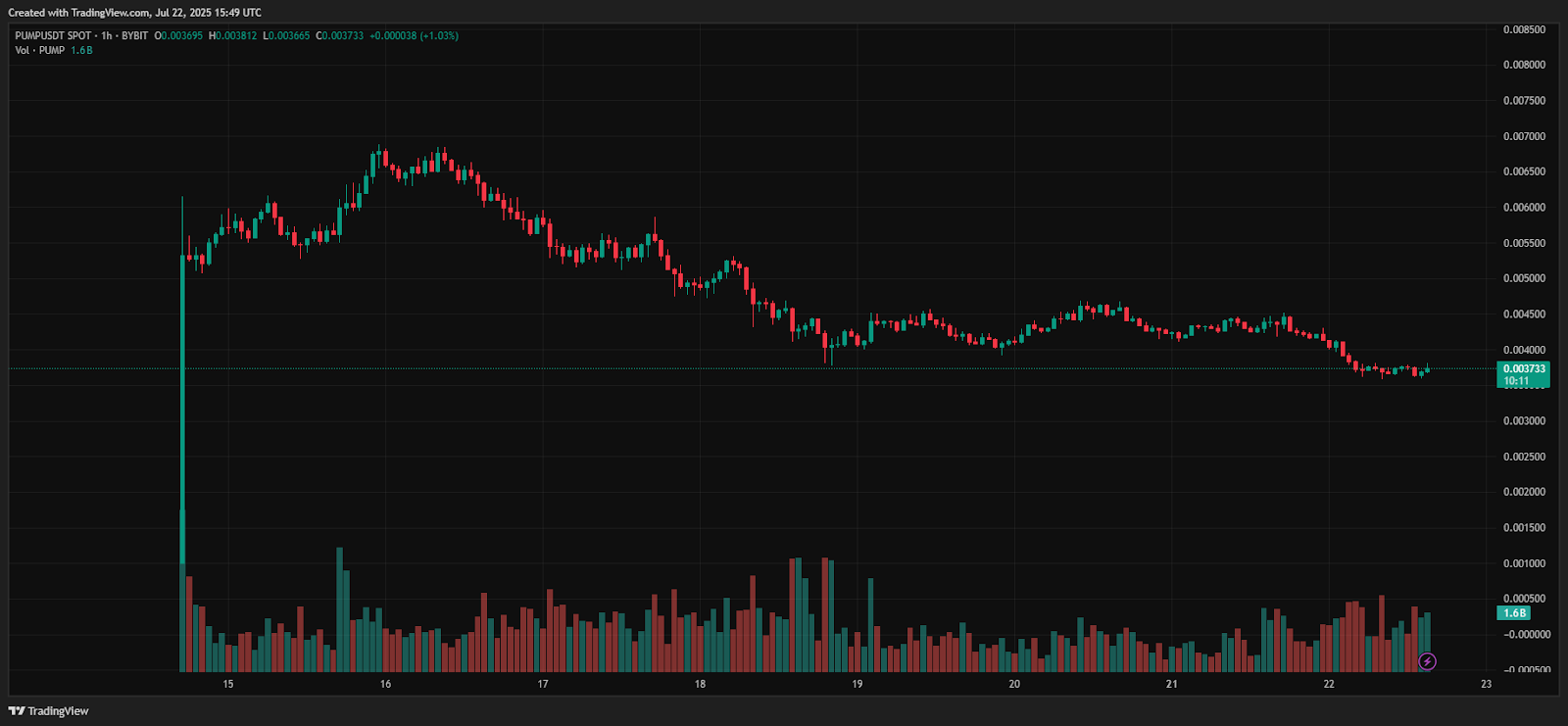Click the 'Created with TradingView.com' header text
Image resolution: width=1568 pixels, height=726 pixels.
pos(134,13)
